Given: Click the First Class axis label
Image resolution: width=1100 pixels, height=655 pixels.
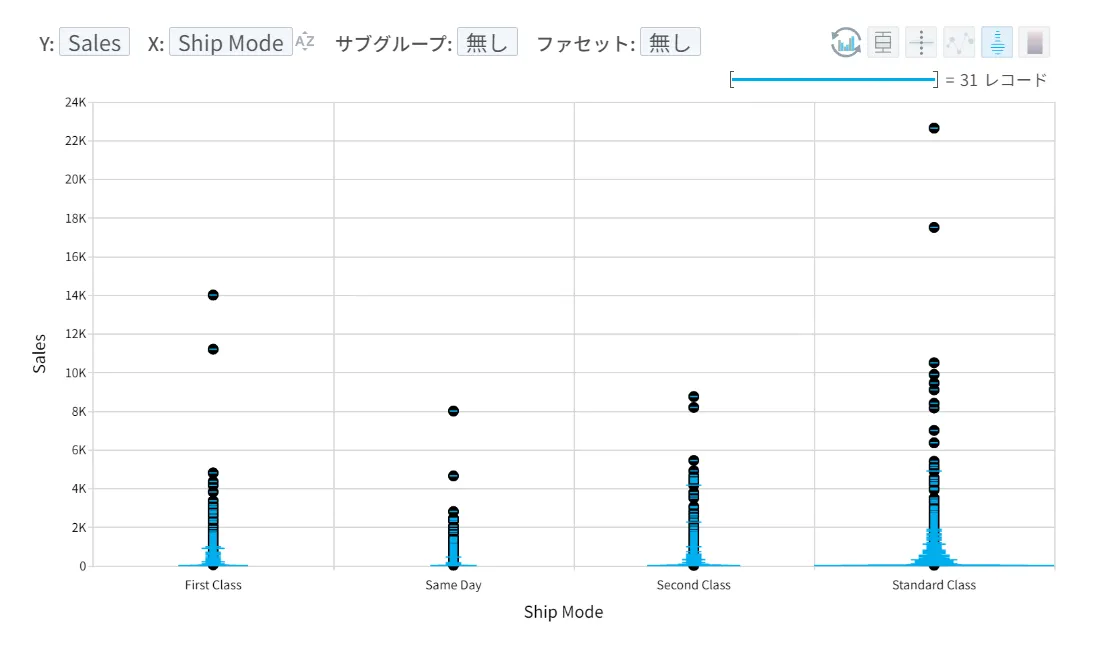Looking at the screenshot, I should (213, 585).
